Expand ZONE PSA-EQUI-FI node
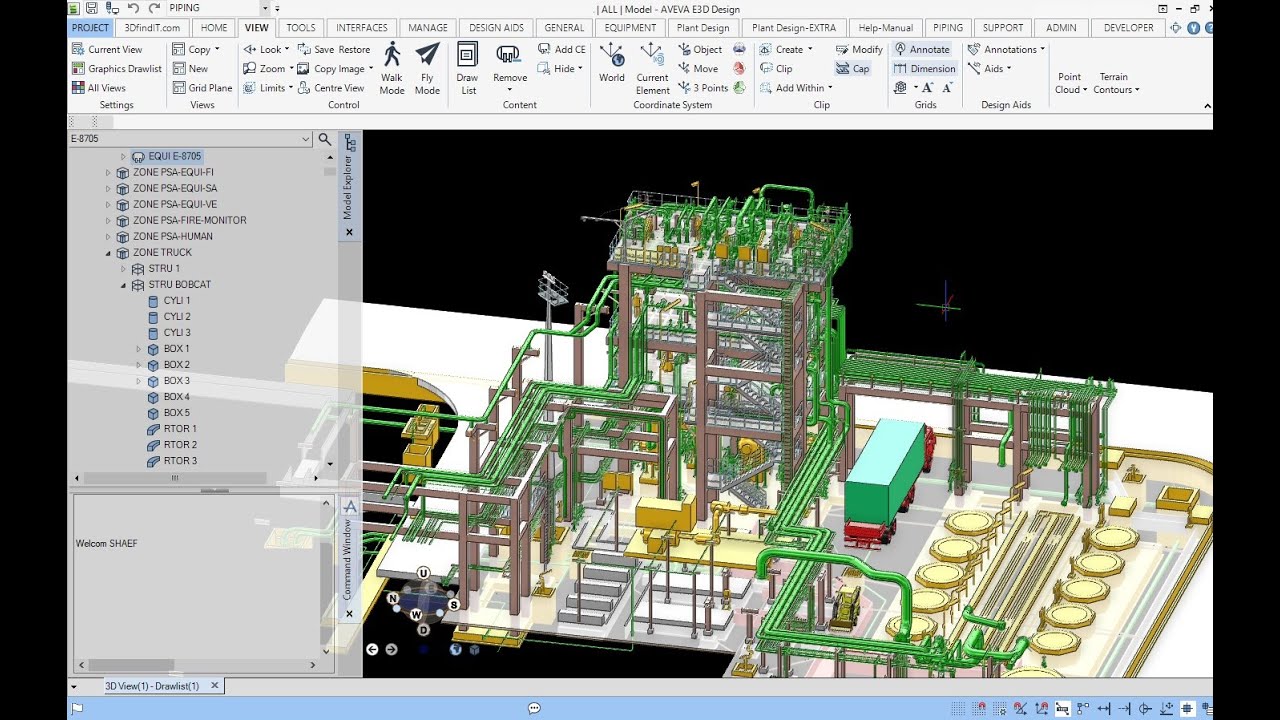 point(108,172)
